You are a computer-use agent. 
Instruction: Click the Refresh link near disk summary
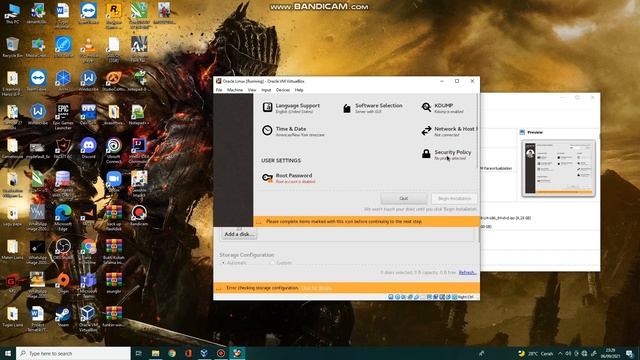[467, 272]
